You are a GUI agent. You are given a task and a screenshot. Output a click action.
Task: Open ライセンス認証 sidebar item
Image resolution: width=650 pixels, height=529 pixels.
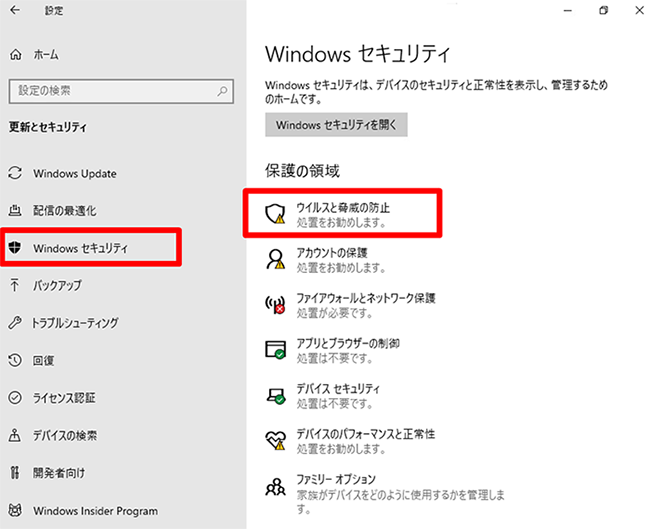[64, 398]
